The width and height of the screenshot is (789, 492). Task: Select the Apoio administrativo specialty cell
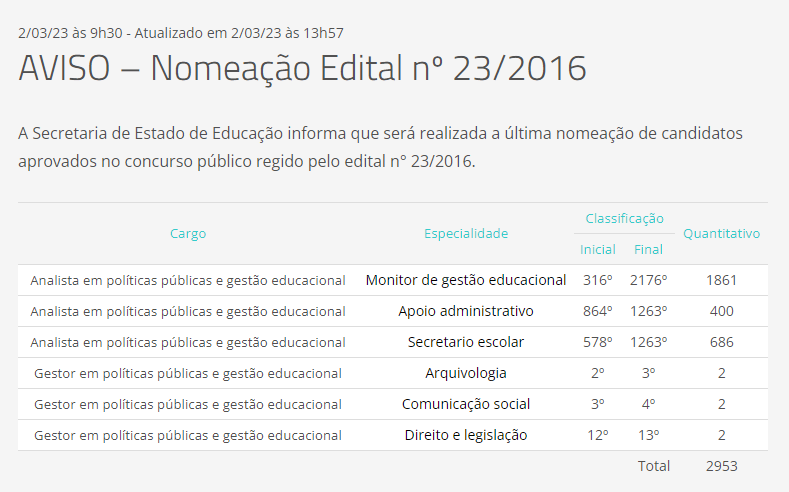(x=466, y=311)
